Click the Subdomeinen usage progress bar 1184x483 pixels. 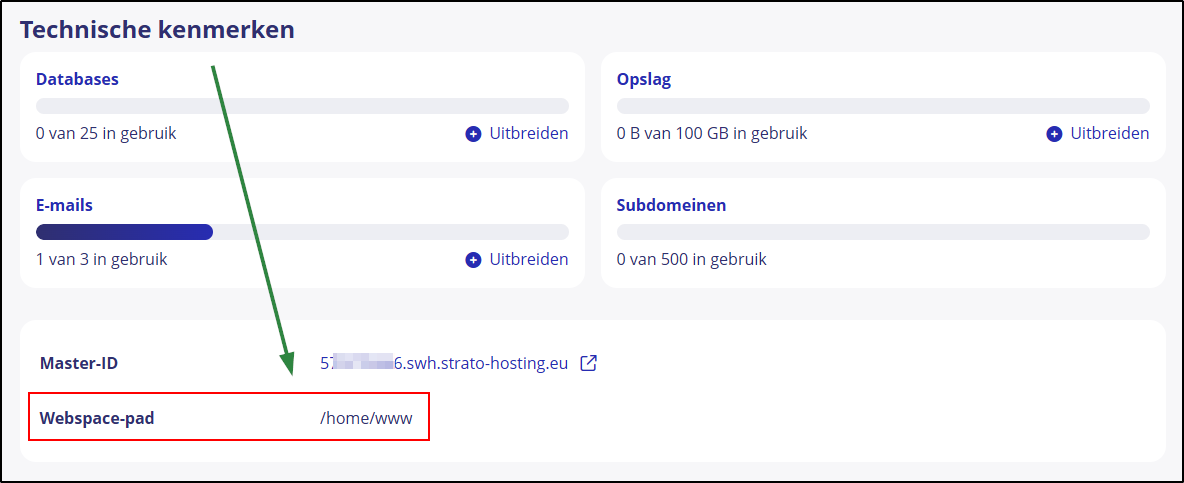[x=883, y=232]
